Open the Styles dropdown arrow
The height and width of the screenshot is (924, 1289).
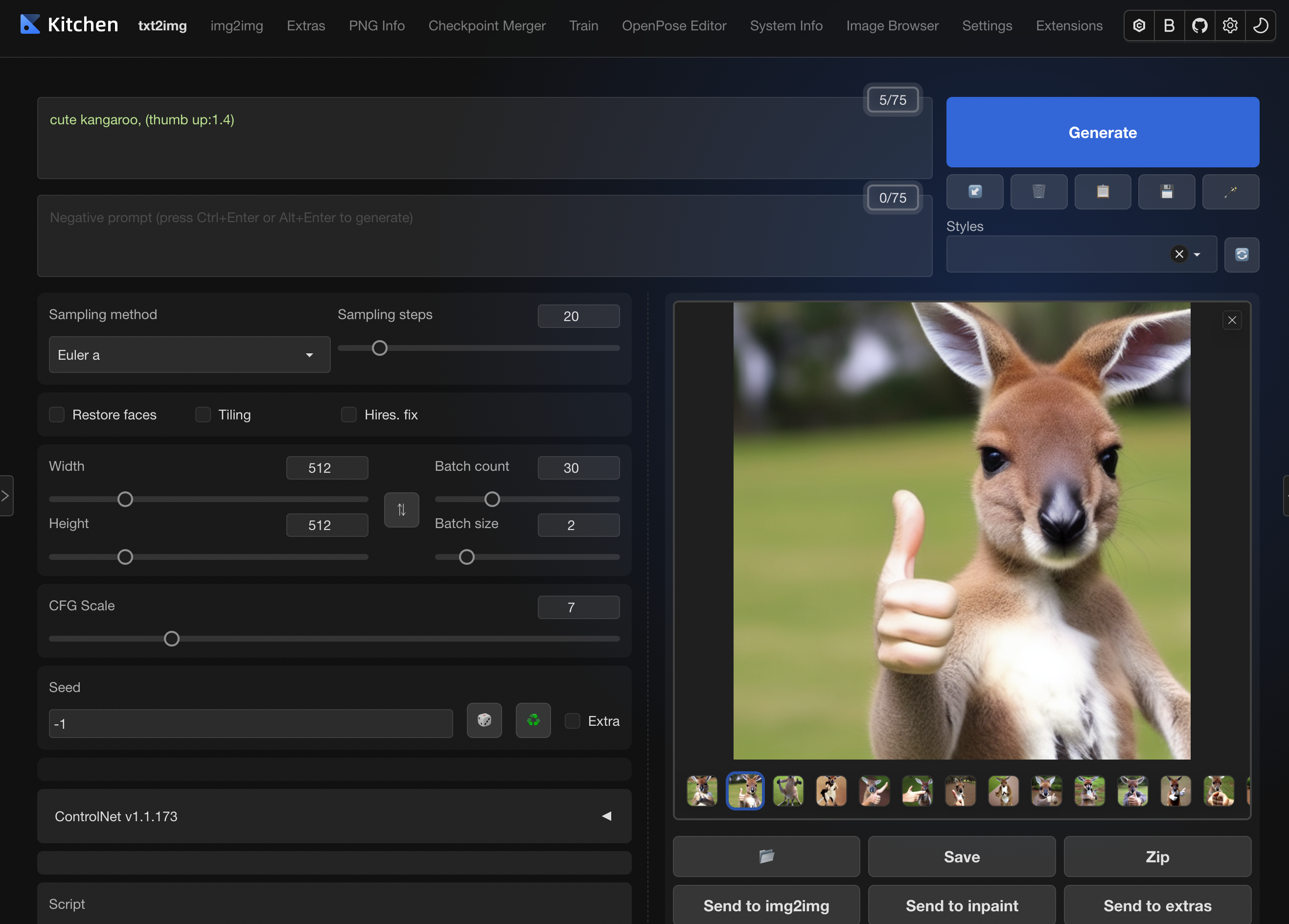tap(1197, 254)
